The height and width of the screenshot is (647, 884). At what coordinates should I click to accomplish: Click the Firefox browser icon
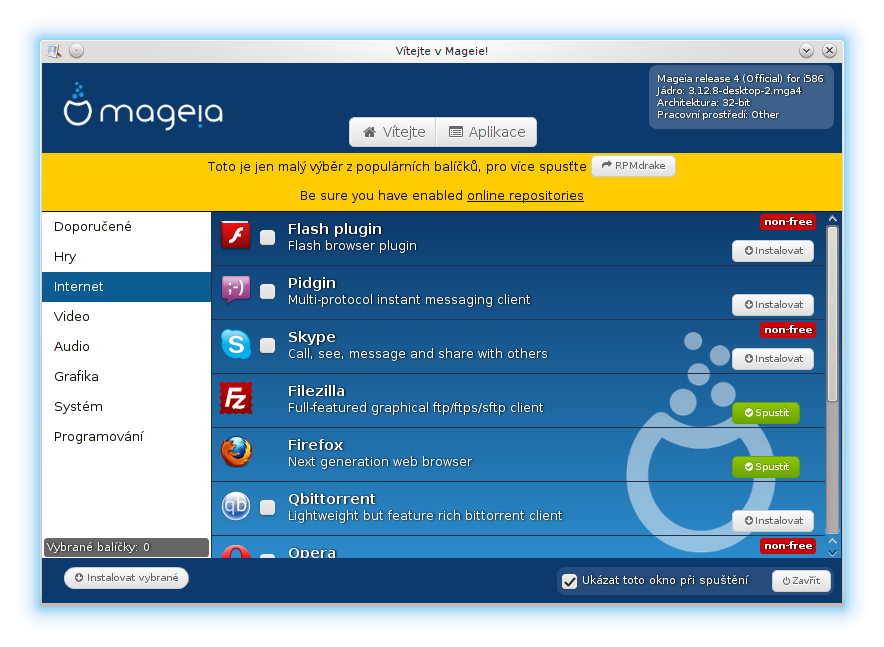click(x=236, y=451)
